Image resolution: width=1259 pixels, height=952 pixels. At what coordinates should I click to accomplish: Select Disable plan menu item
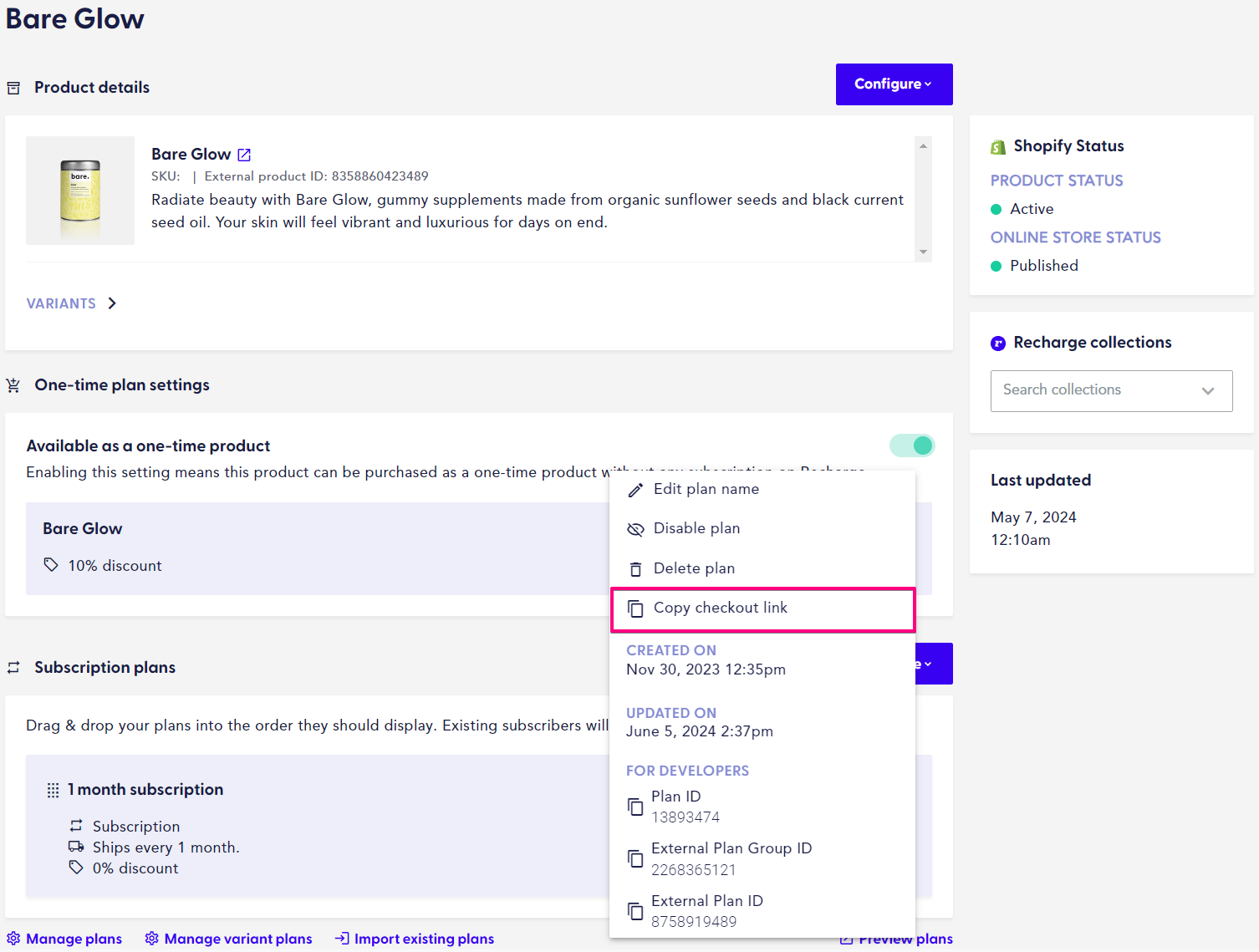(762, 529)
